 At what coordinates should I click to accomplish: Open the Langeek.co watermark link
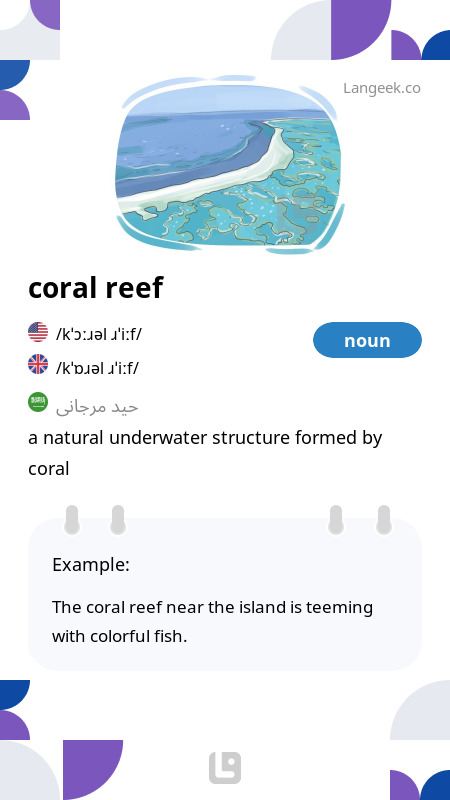(x=382, y=88)
